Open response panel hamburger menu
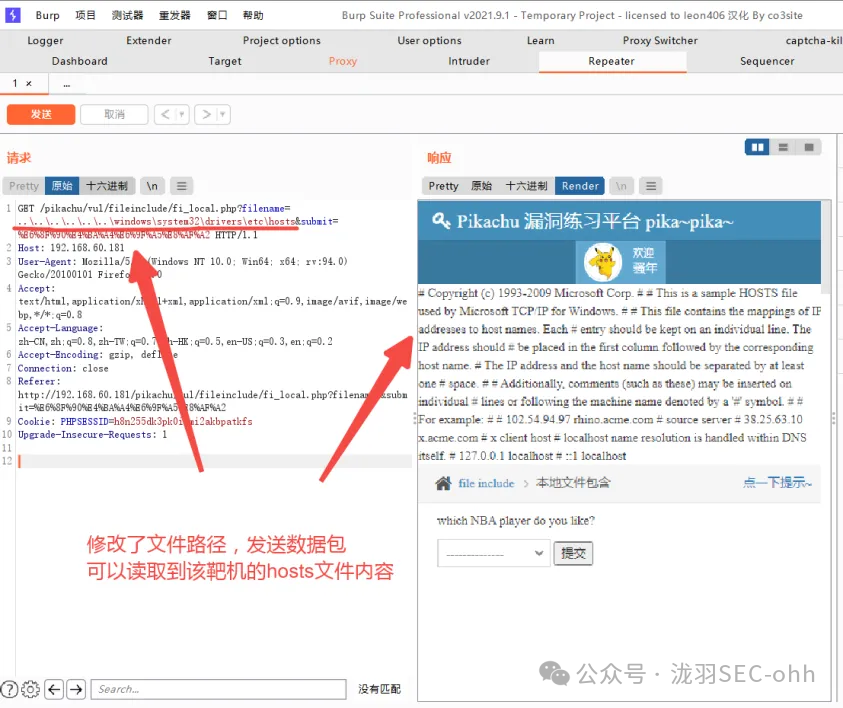The image size is (843, 708). point(651,186)
